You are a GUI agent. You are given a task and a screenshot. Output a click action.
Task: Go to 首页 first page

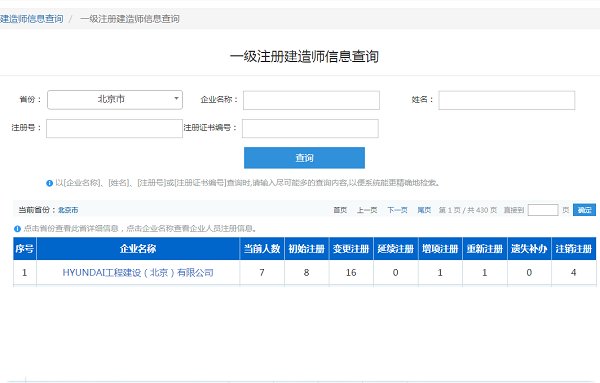[340, 210]
